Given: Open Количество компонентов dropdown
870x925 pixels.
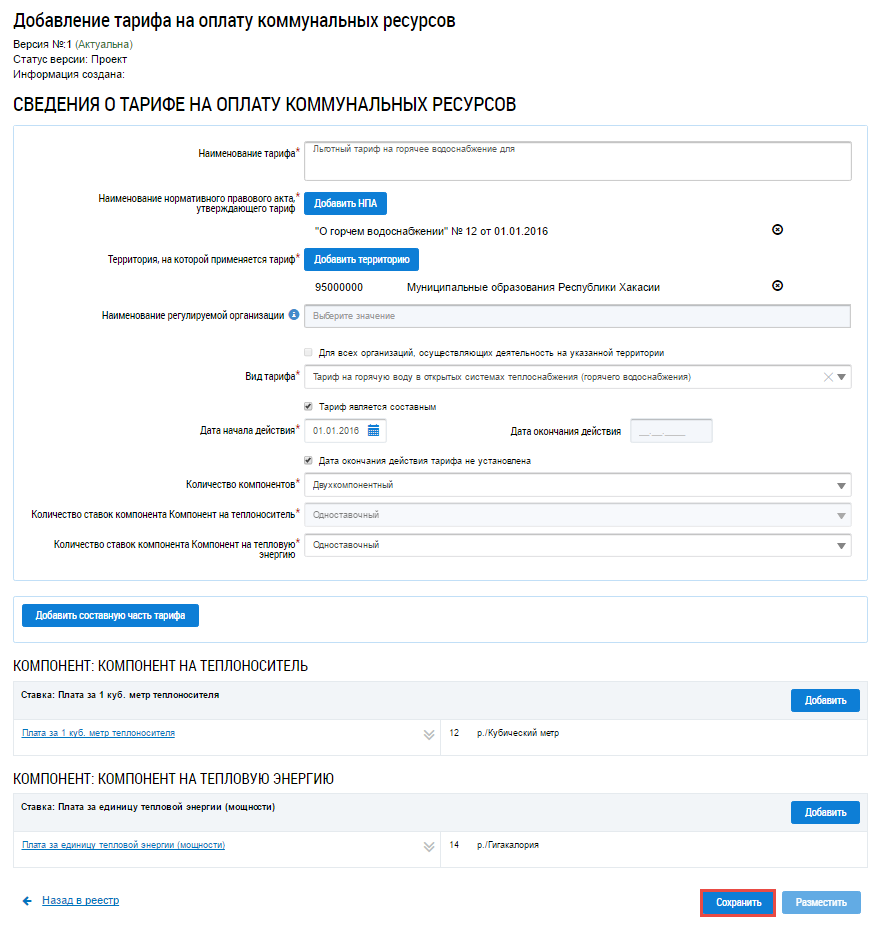Looking at the screenshot, I should (842, 485).
